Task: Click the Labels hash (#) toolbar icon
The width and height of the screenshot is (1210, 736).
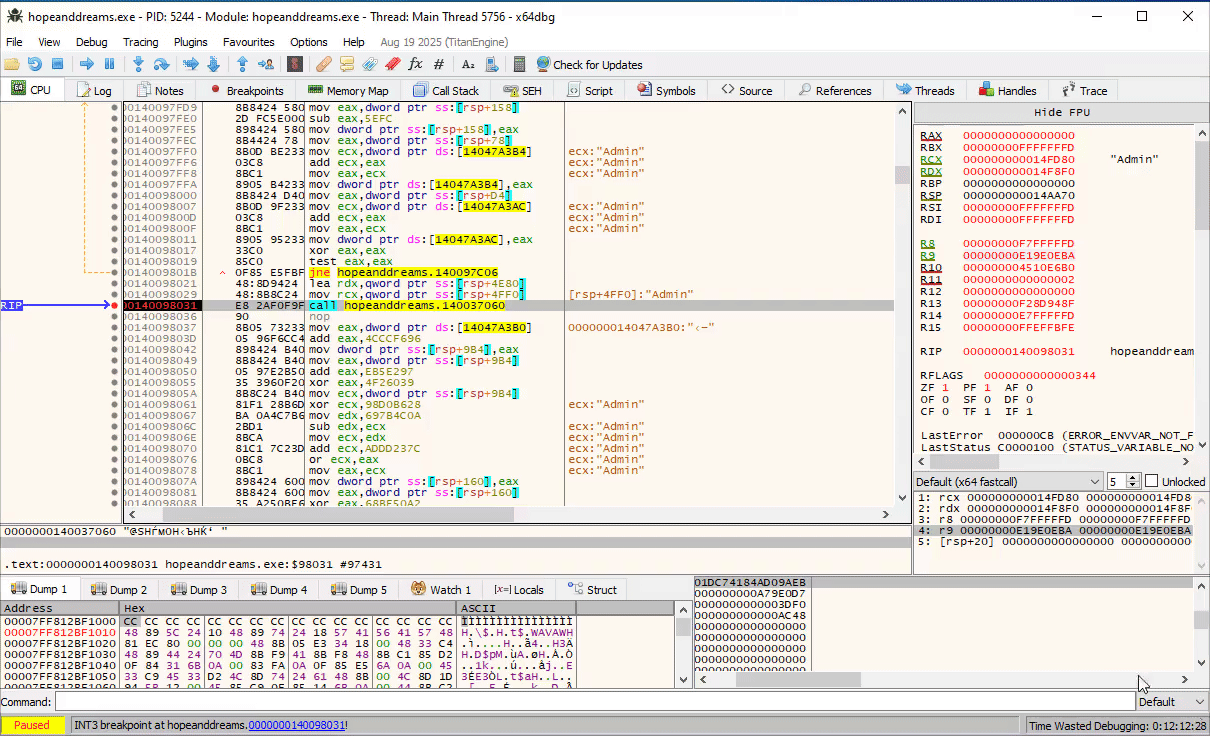Action: [x=439, y=64]
